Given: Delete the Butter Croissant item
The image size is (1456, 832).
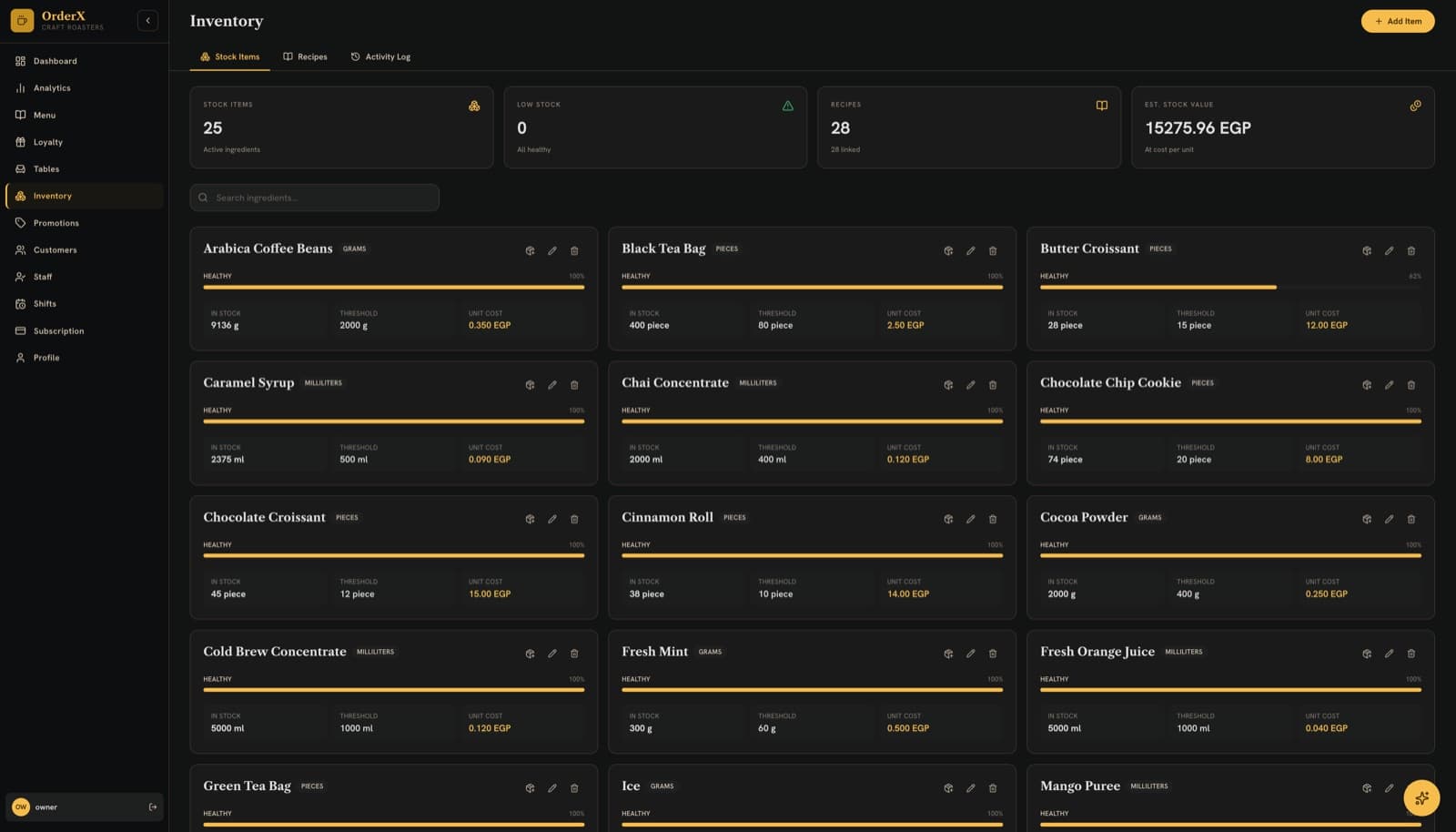Looking at the screenshot, I should click(1411, 250).
